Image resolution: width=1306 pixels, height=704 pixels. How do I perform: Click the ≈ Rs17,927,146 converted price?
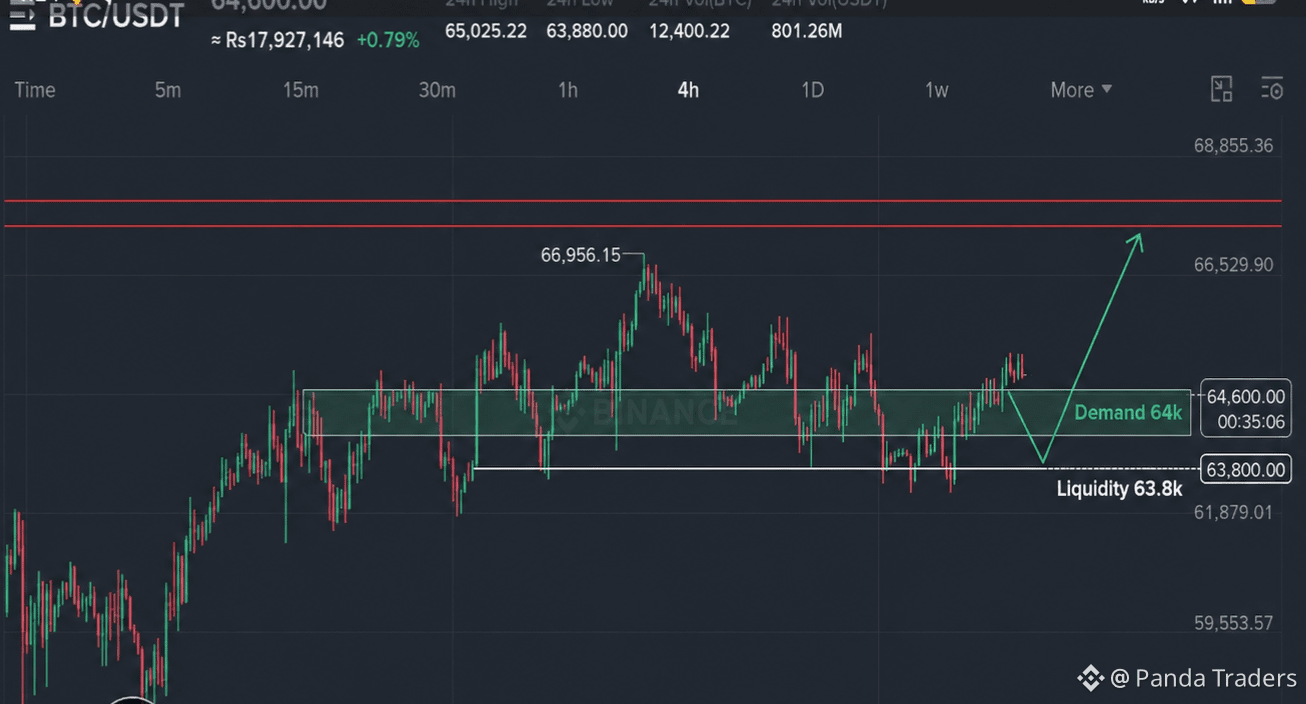click(277, 41)
